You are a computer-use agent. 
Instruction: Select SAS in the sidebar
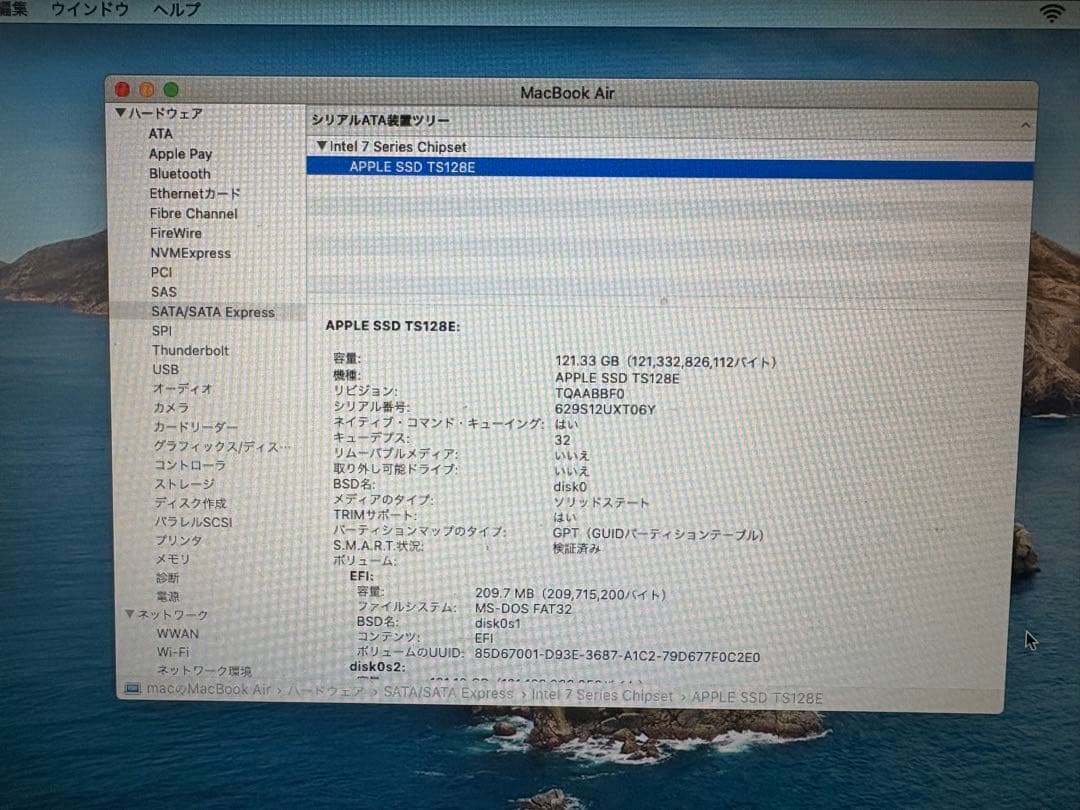(164, 291)
